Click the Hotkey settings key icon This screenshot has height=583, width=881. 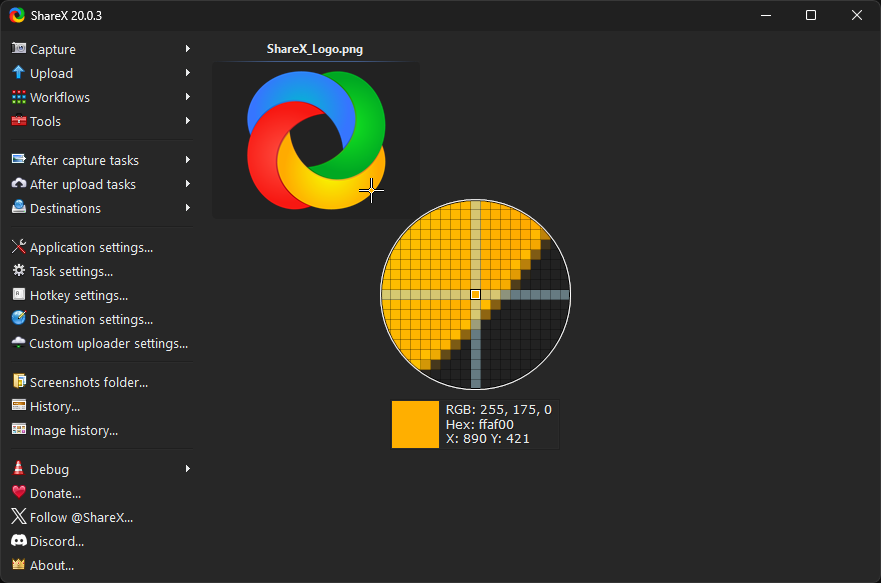click(x=19, y=294)
